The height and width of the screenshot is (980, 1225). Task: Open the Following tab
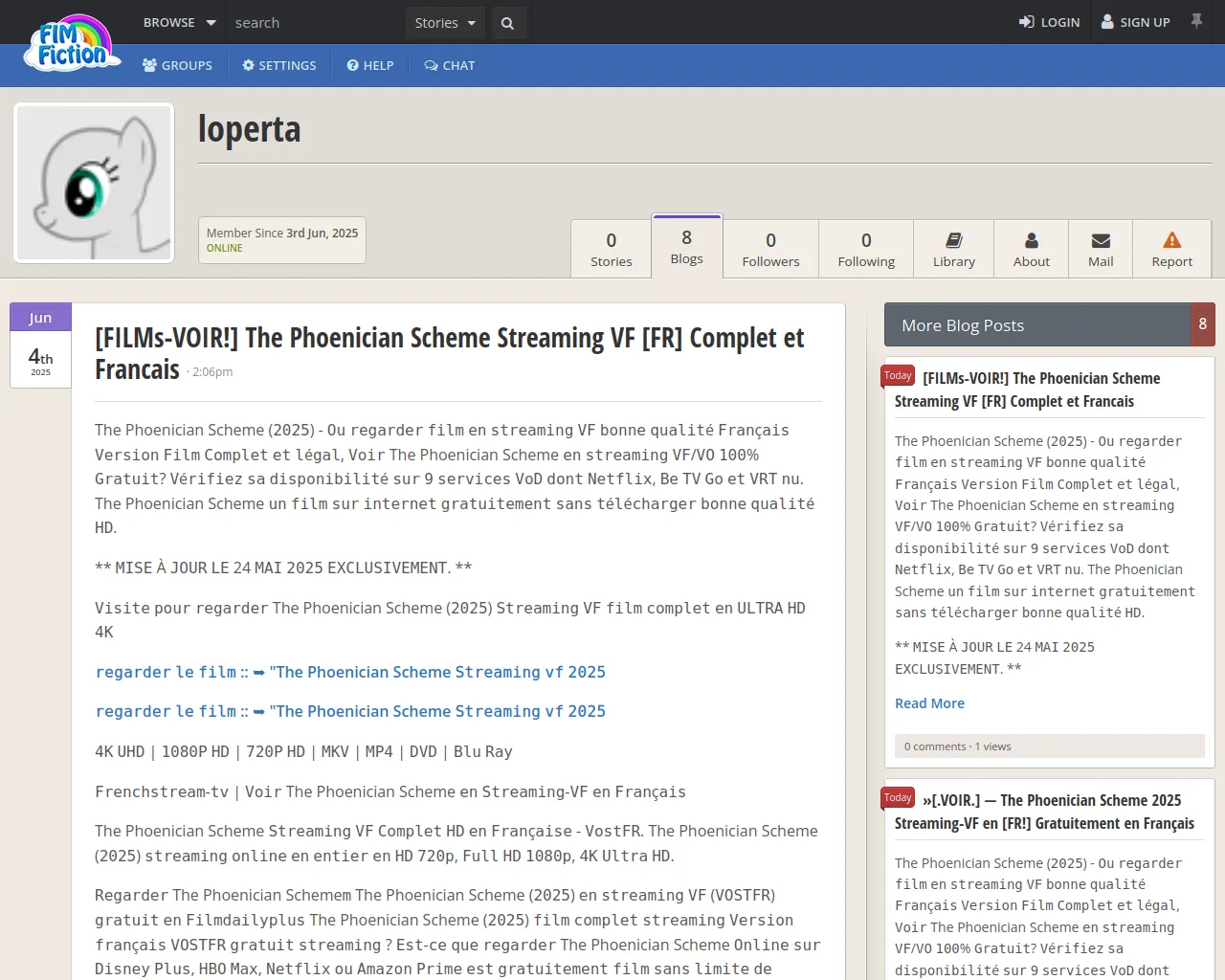866,249
